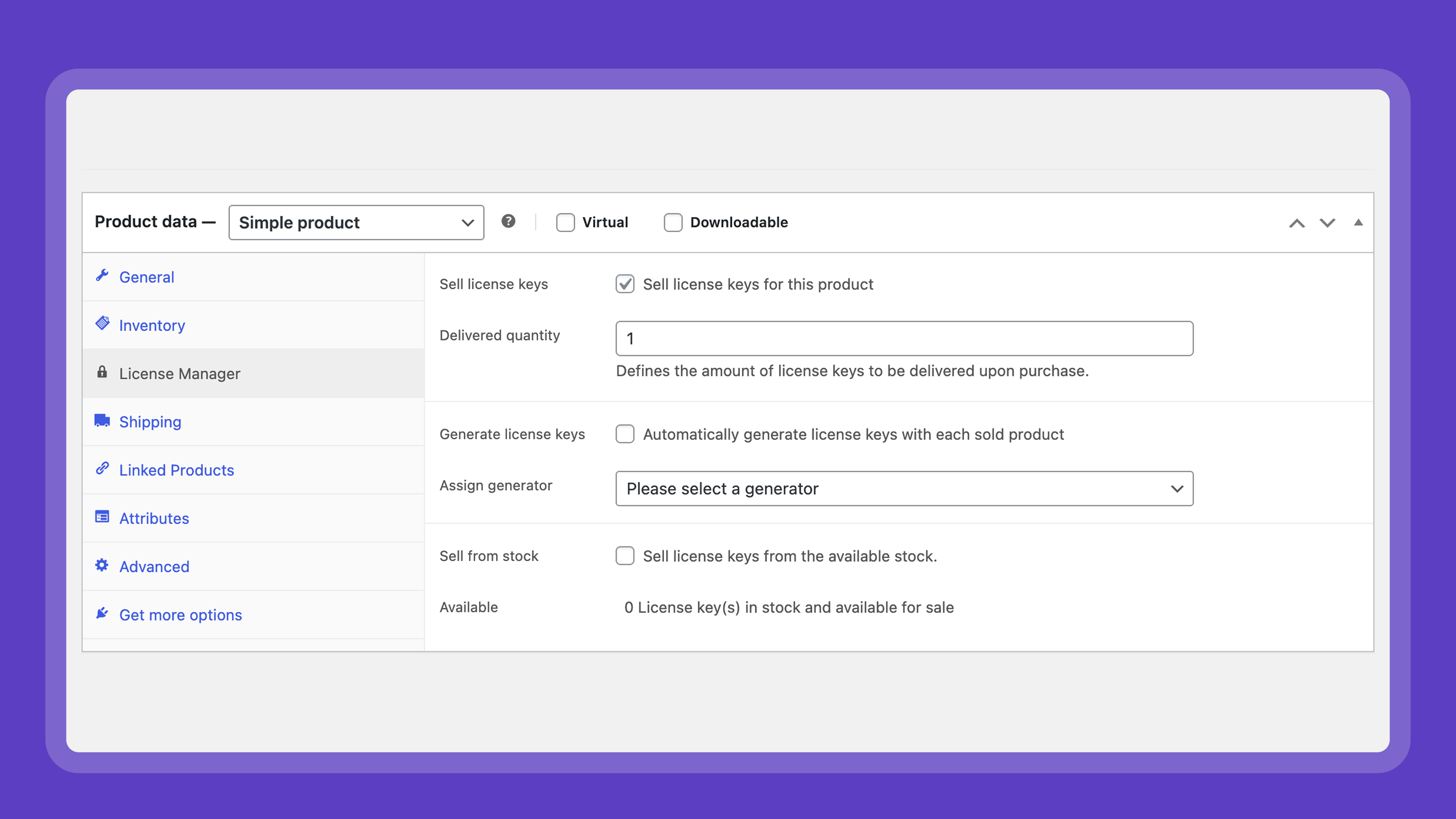
Task: Move Product data panel down with chevron
Action: point(1327,223)
